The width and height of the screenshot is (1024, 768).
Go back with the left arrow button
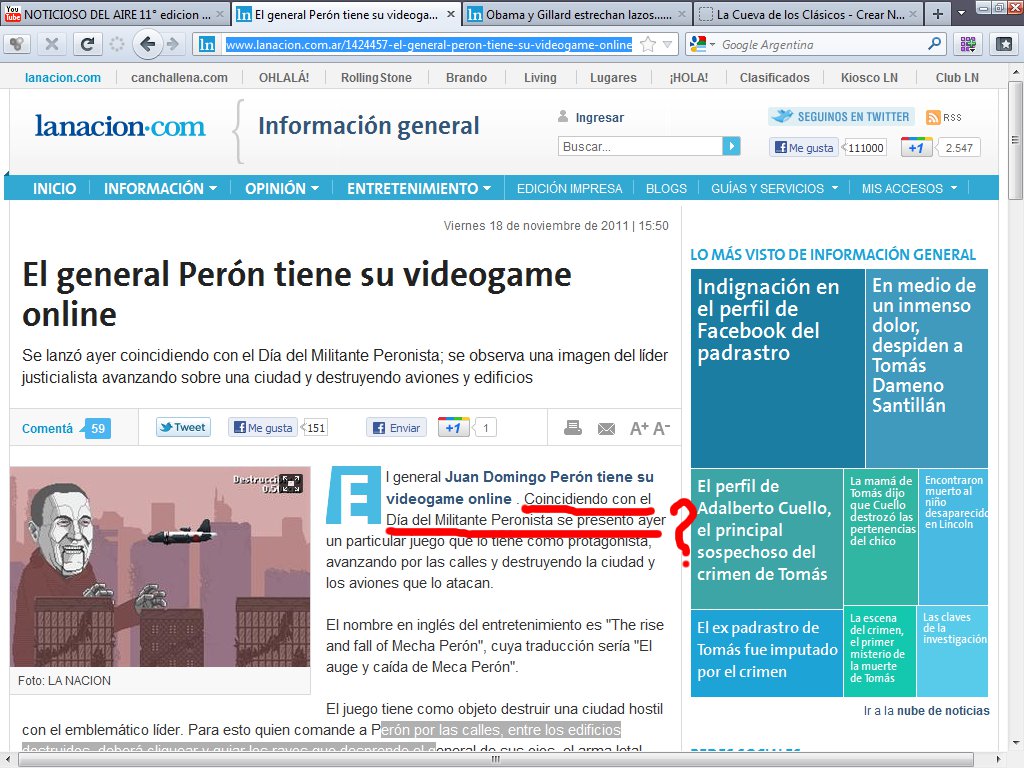coord(148,44)
